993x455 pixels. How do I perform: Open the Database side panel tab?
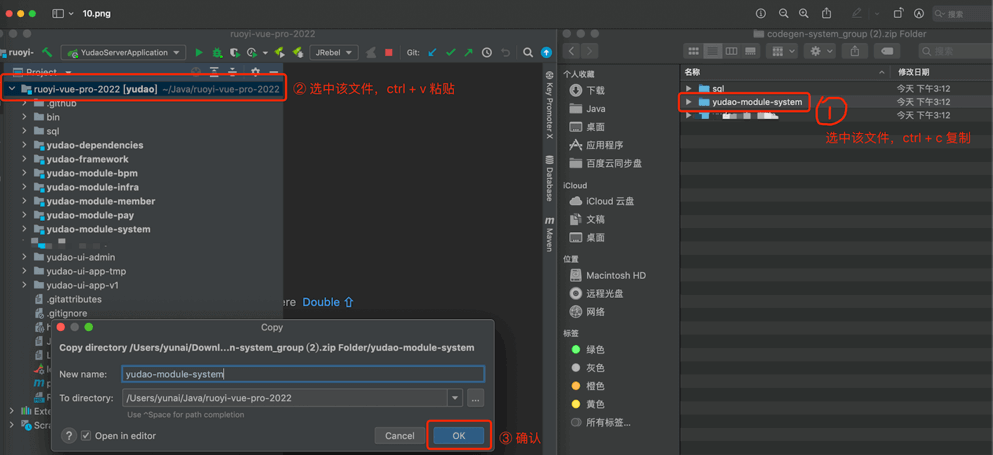pos(549,178)
